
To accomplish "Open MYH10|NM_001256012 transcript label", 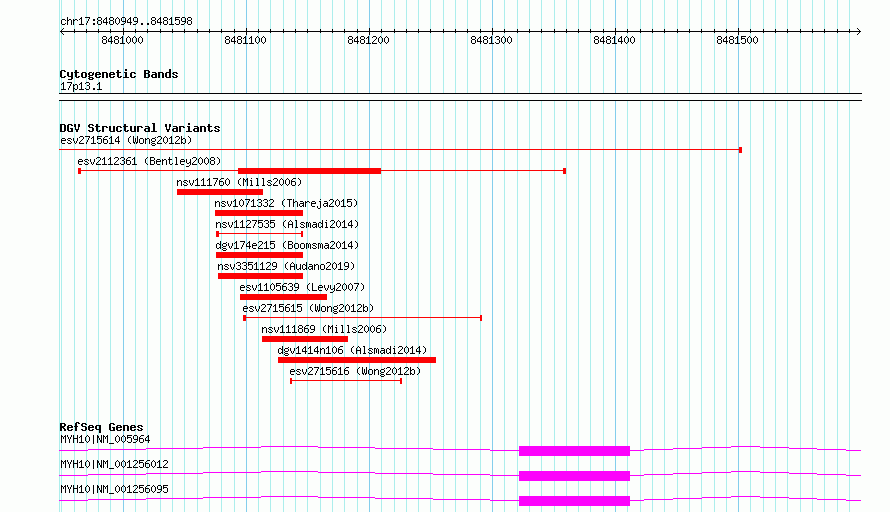I will tap(114, 464).
